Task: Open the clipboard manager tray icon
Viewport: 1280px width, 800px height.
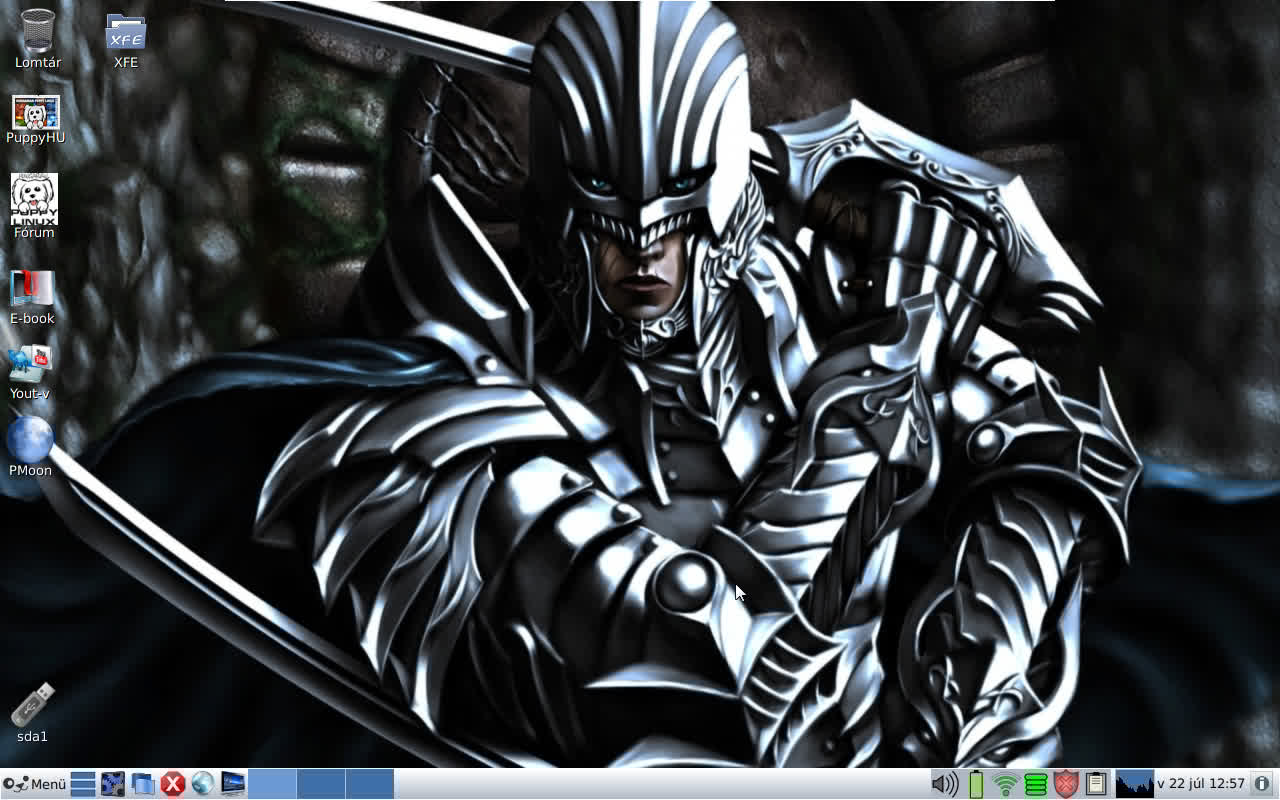Action: pos(1096,784)
